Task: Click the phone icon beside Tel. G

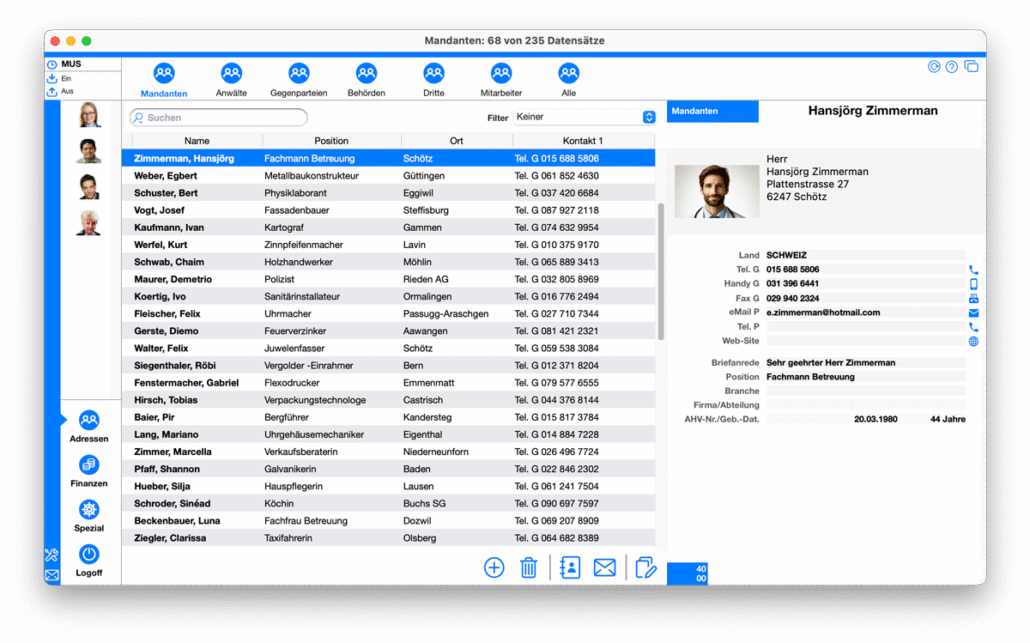Action: pyautogui.click(x=973, y=270)
